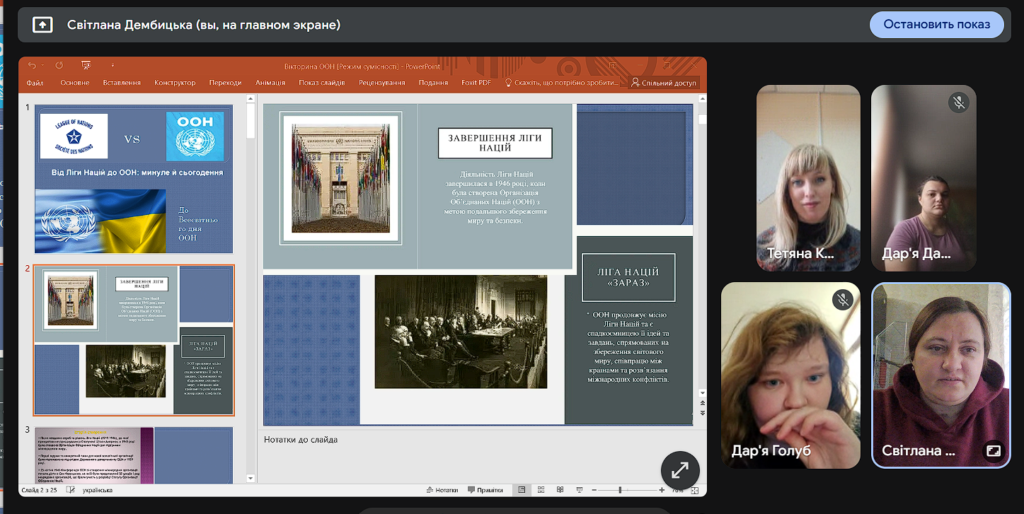Click the spell check icon in status bar
Image resolution: width=1024 pixels, height=514 pixels.
click(69, 490)
